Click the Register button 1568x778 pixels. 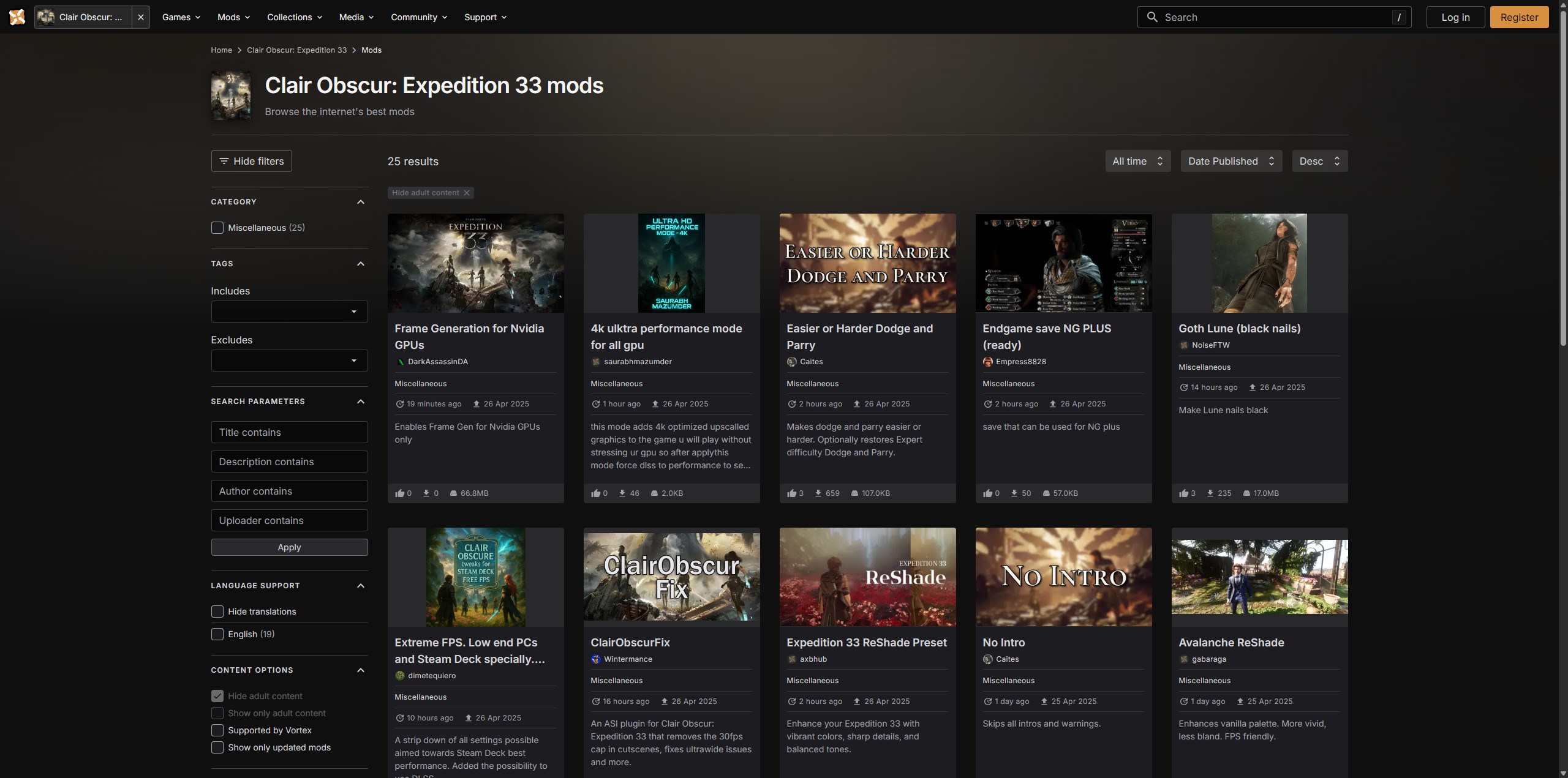coord(1519,17)
